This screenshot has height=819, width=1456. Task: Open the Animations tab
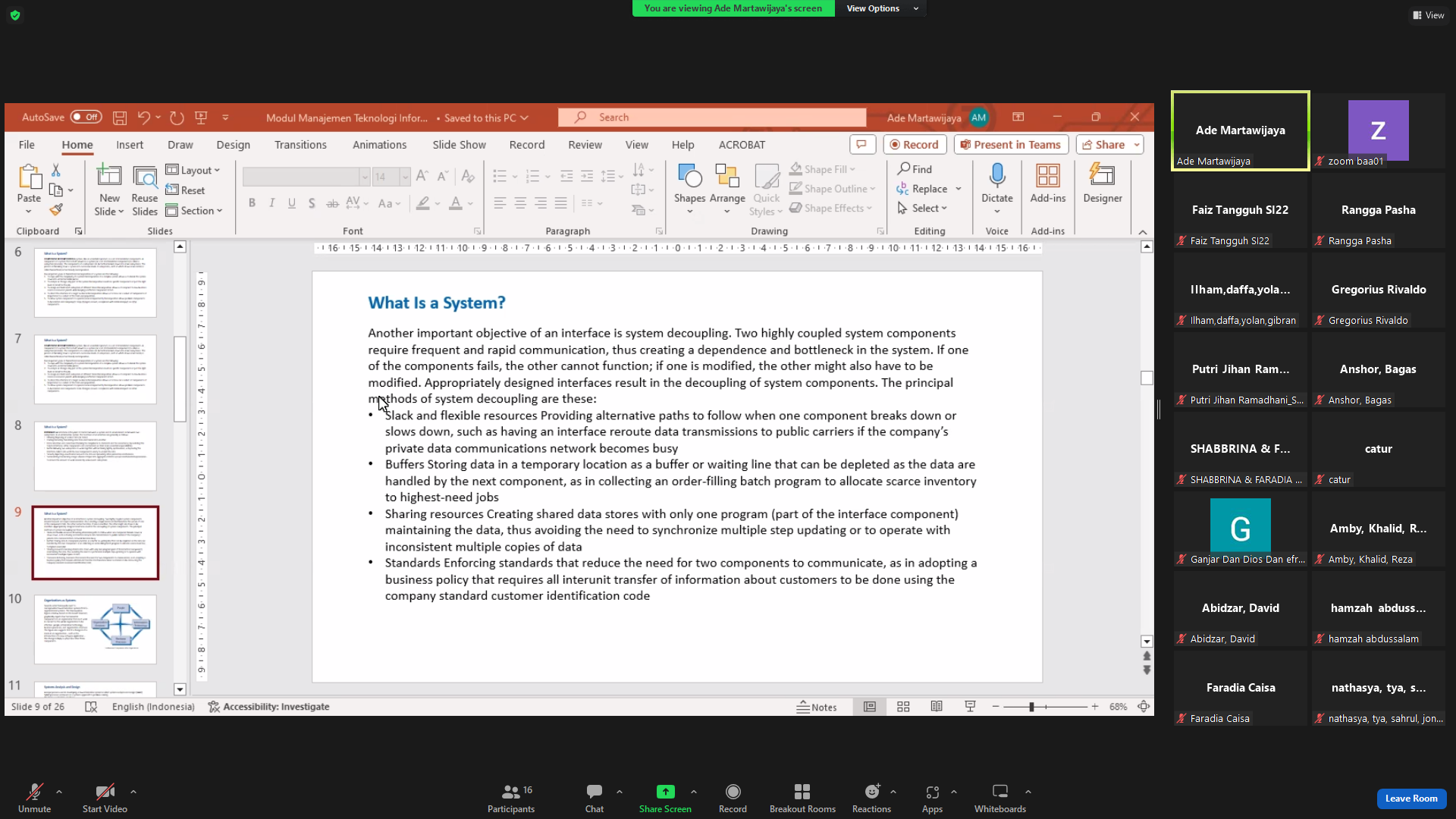pos(379,145)
